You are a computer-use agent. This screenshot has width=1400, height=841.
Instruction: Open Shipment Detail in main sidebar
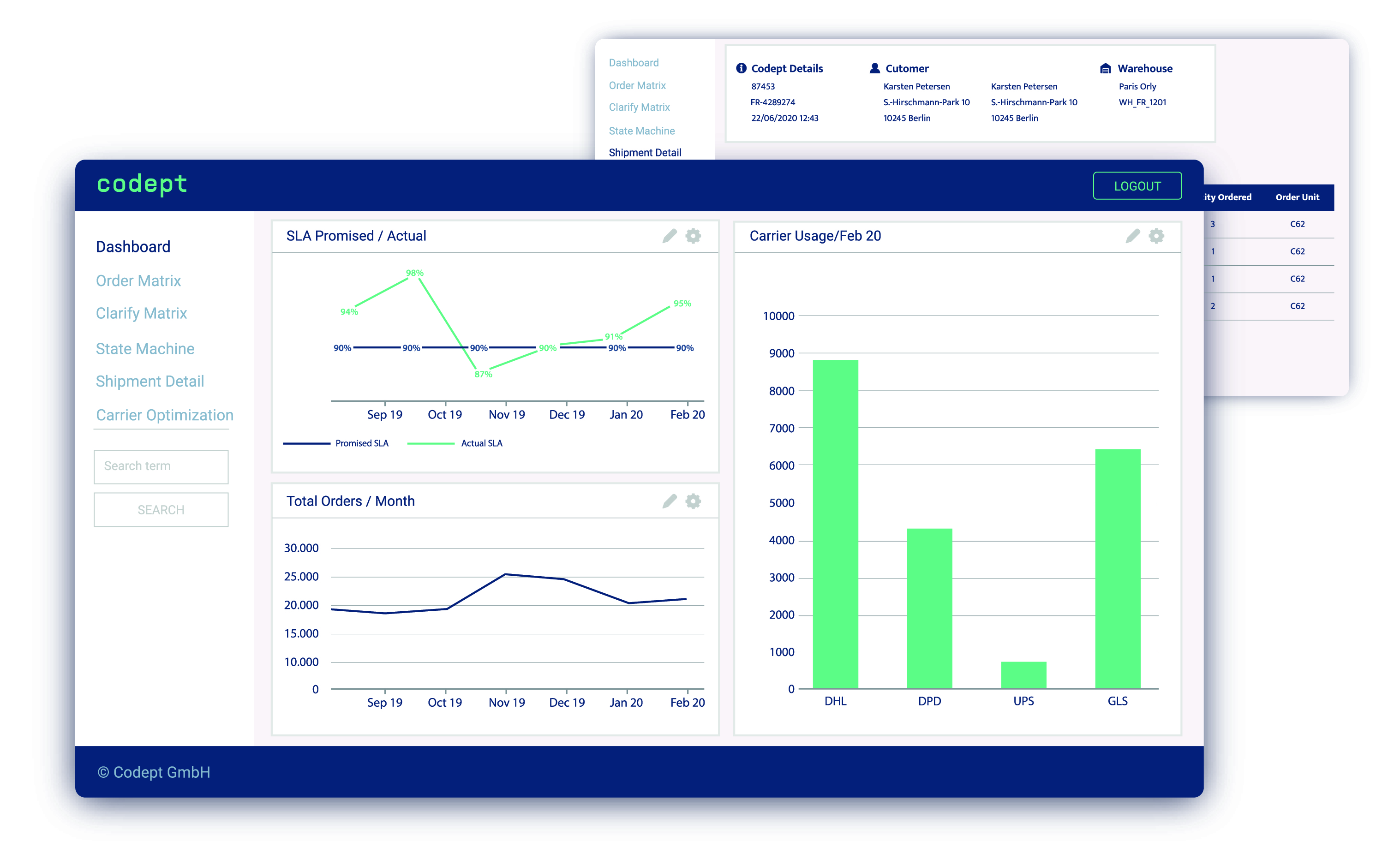[150, 382]
